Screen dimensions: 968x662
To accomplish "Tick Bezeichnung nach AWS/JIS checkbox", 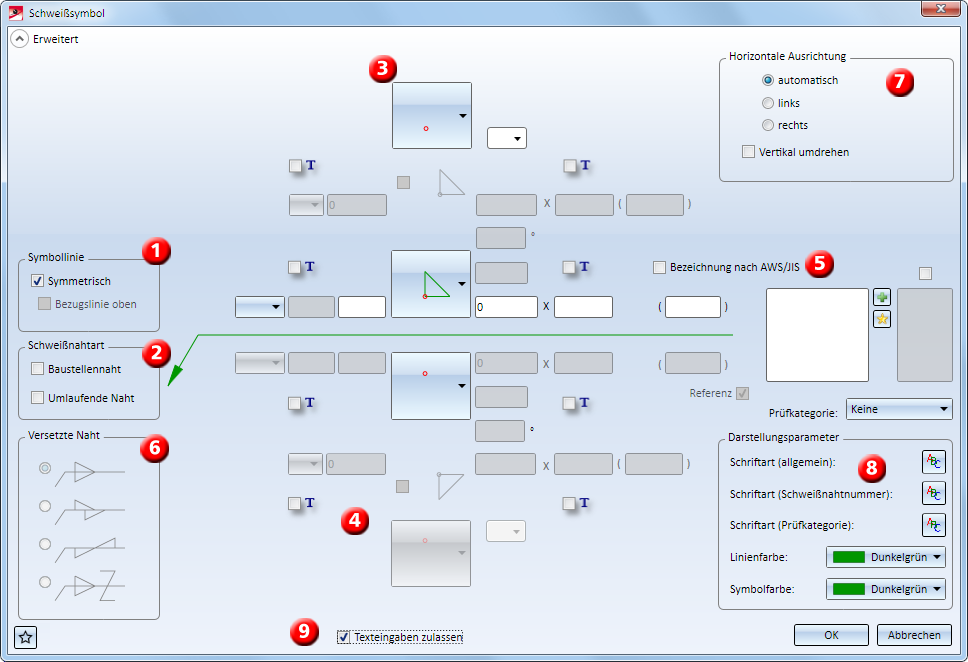I will coord(659,267).
